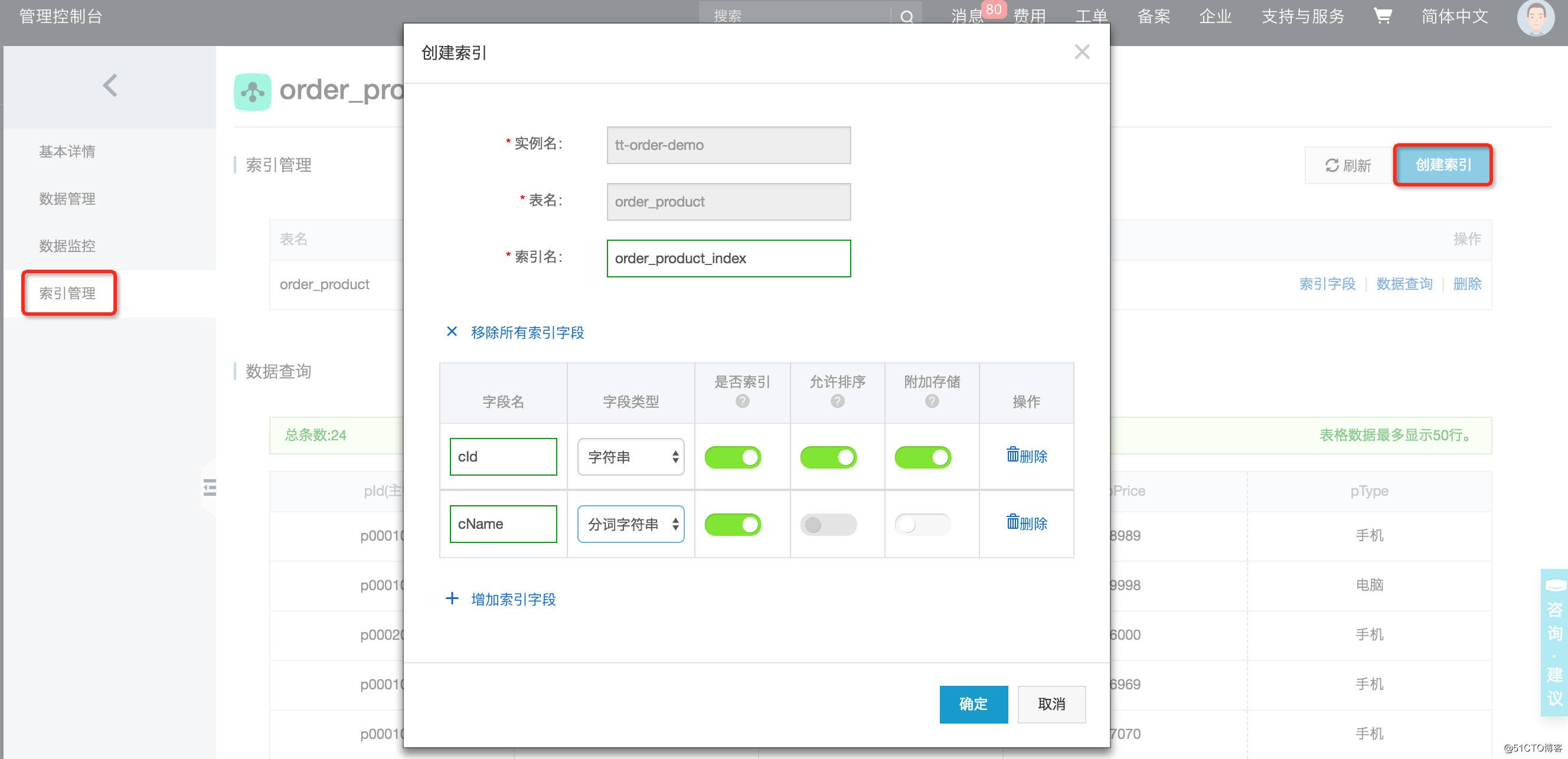Click the 总条数:24 text
Image resolution: width=1568 pixels, height=759 pixels.
click(x=315, y=435)
